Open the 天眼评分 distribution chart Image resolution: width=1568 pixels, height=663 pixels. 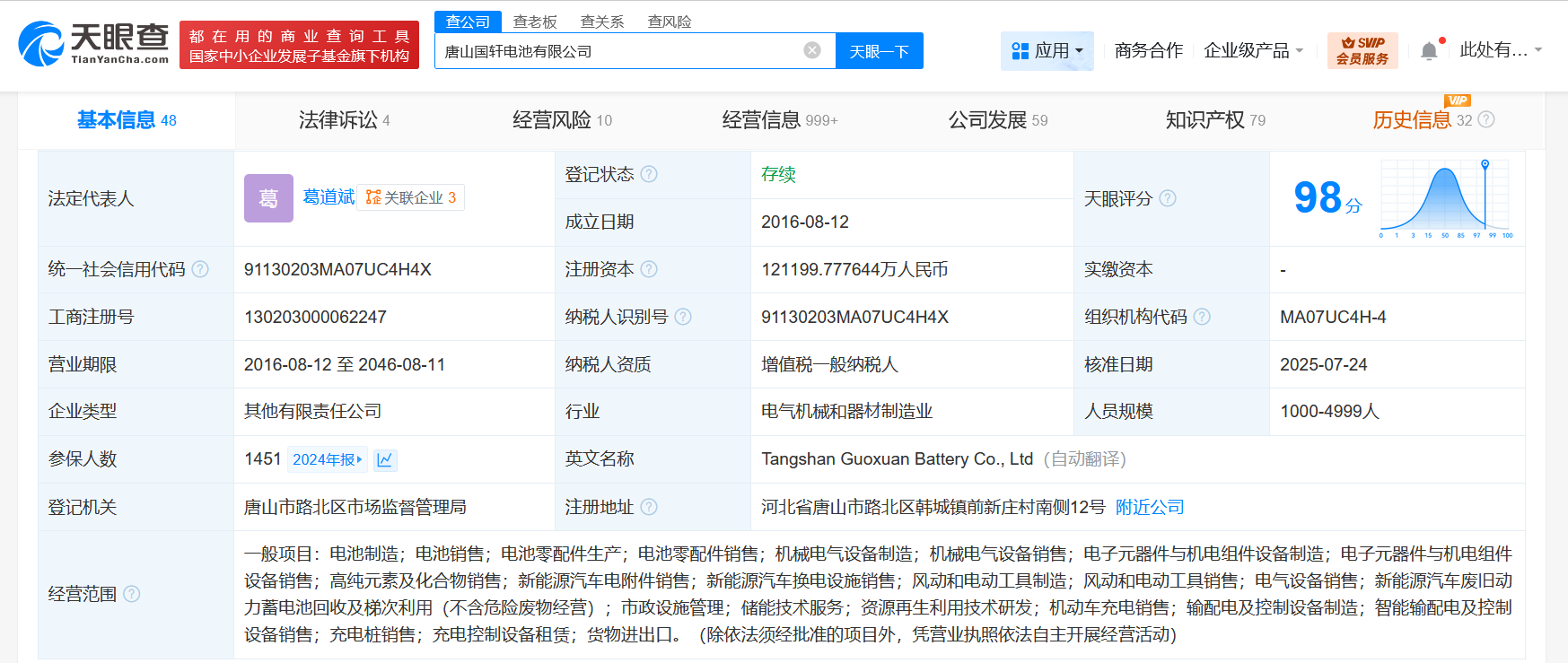coord(1446,198)
